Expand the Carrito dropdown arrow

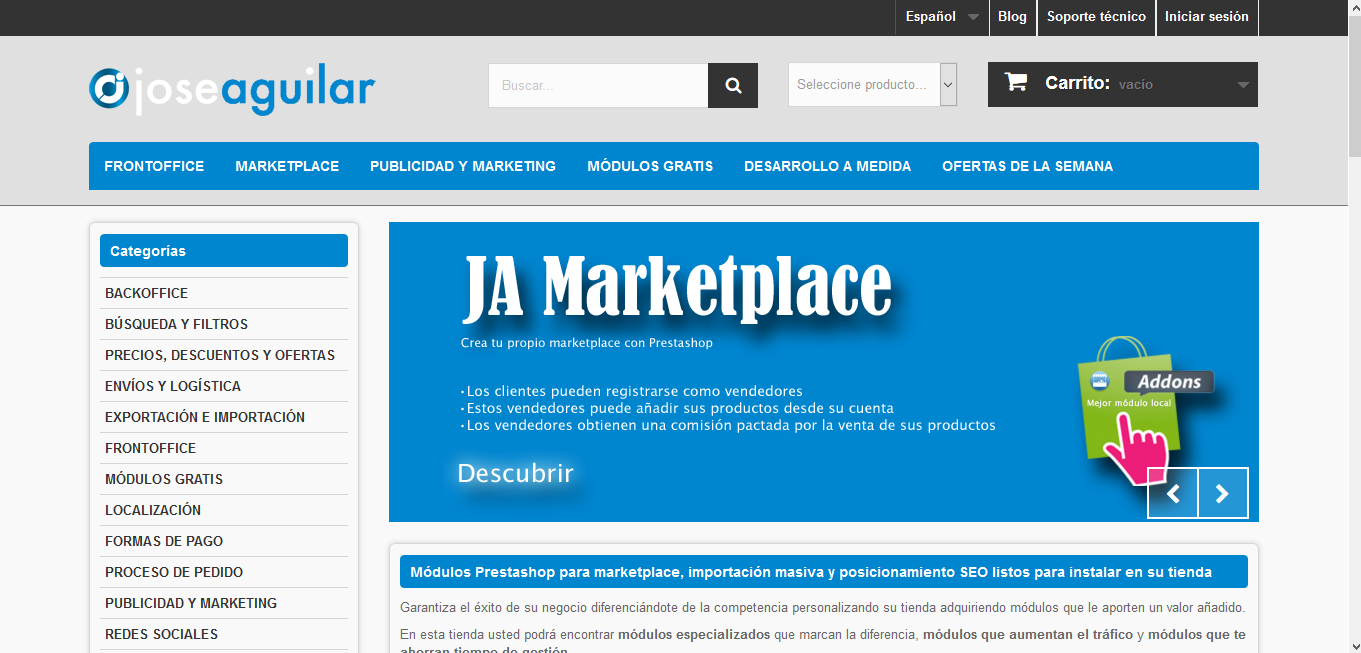click(1243, 85)
